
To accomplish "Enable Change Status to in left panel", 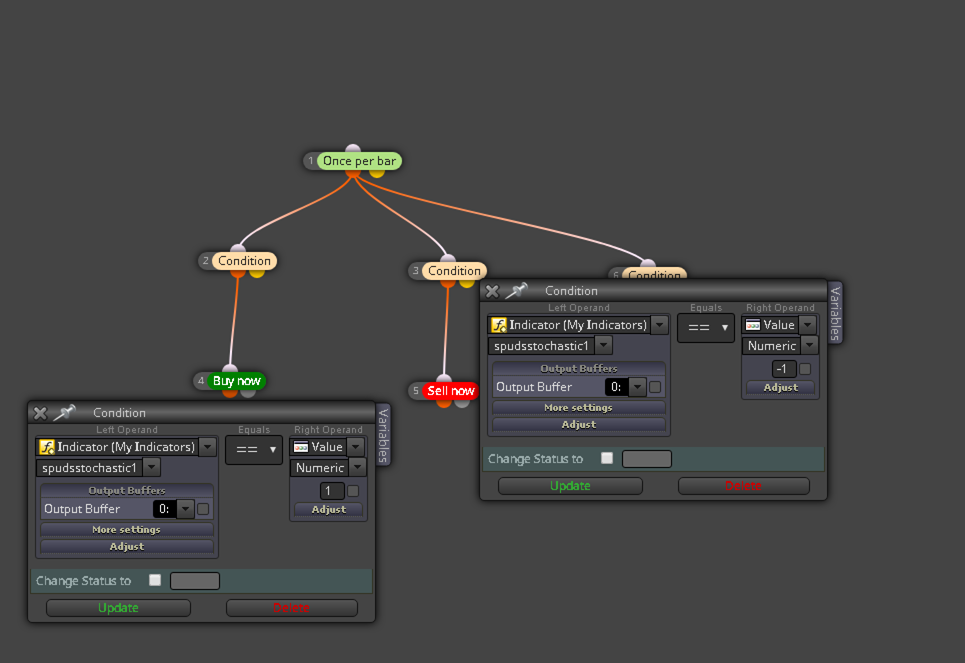I will coord(155,580).
